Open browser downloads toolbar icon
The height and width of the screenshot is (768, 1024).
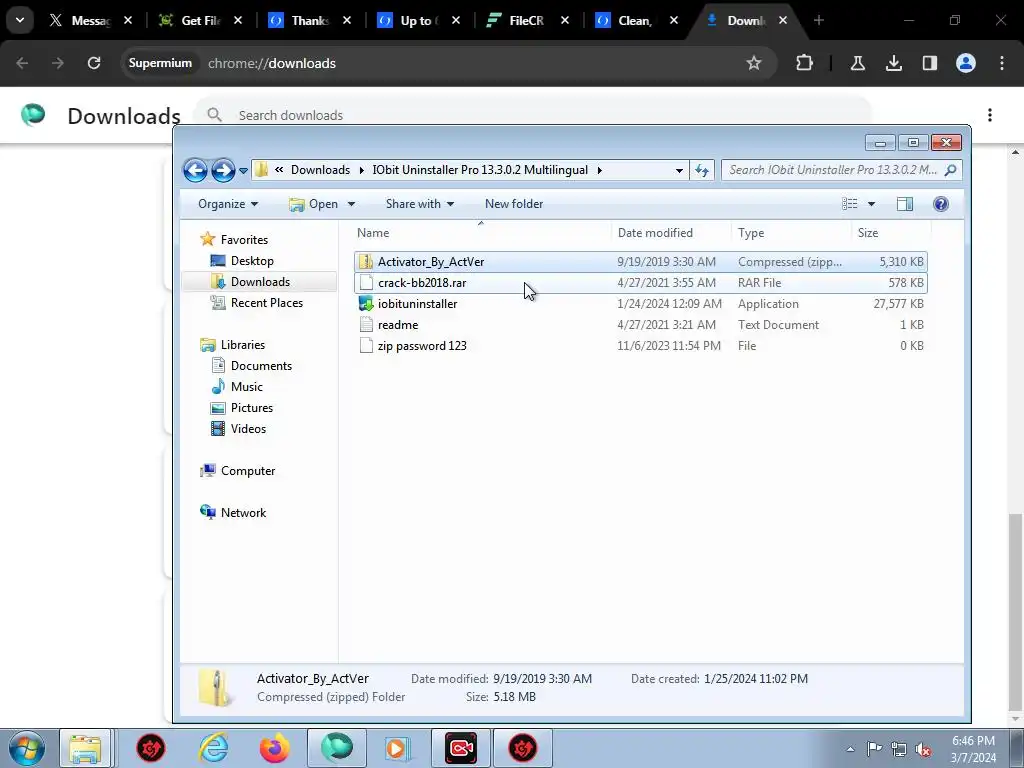click(893, 63)
